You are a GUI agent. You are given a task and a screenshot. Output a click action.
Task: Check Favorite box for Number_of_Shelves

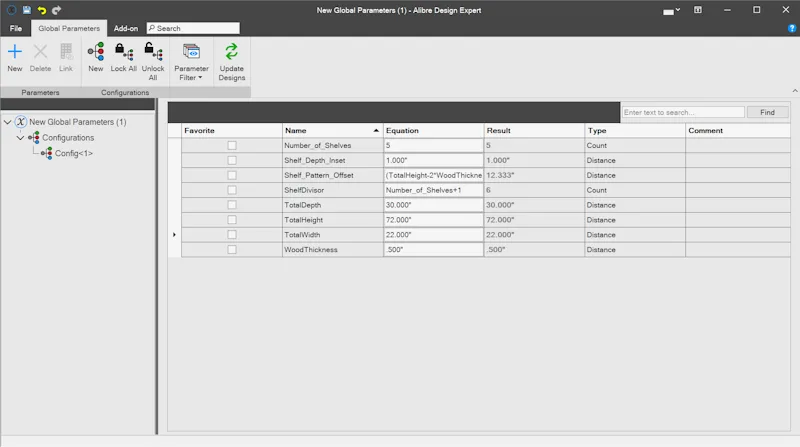tap(232, 145)
